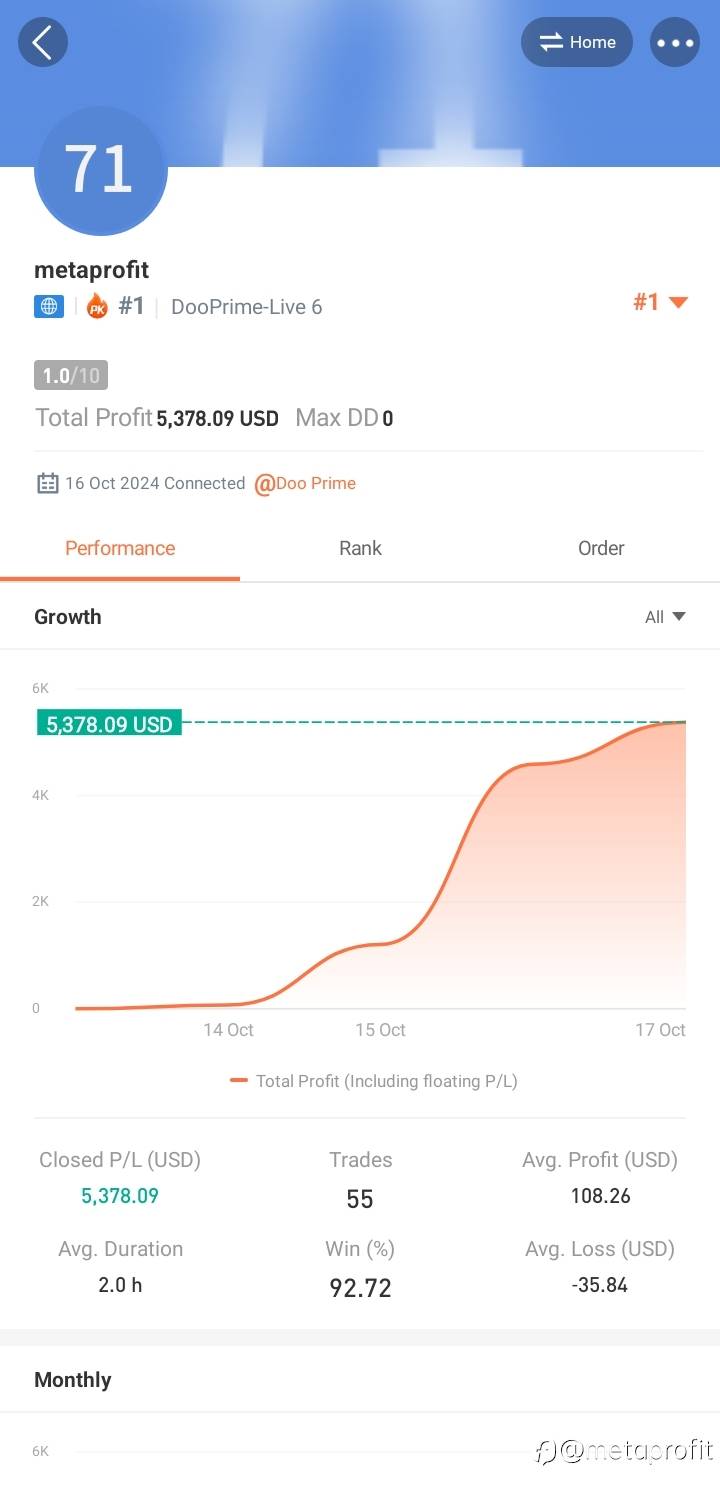Click the blue globe icon under username
Screen dimensions: 720x1494
pos(49,307)
